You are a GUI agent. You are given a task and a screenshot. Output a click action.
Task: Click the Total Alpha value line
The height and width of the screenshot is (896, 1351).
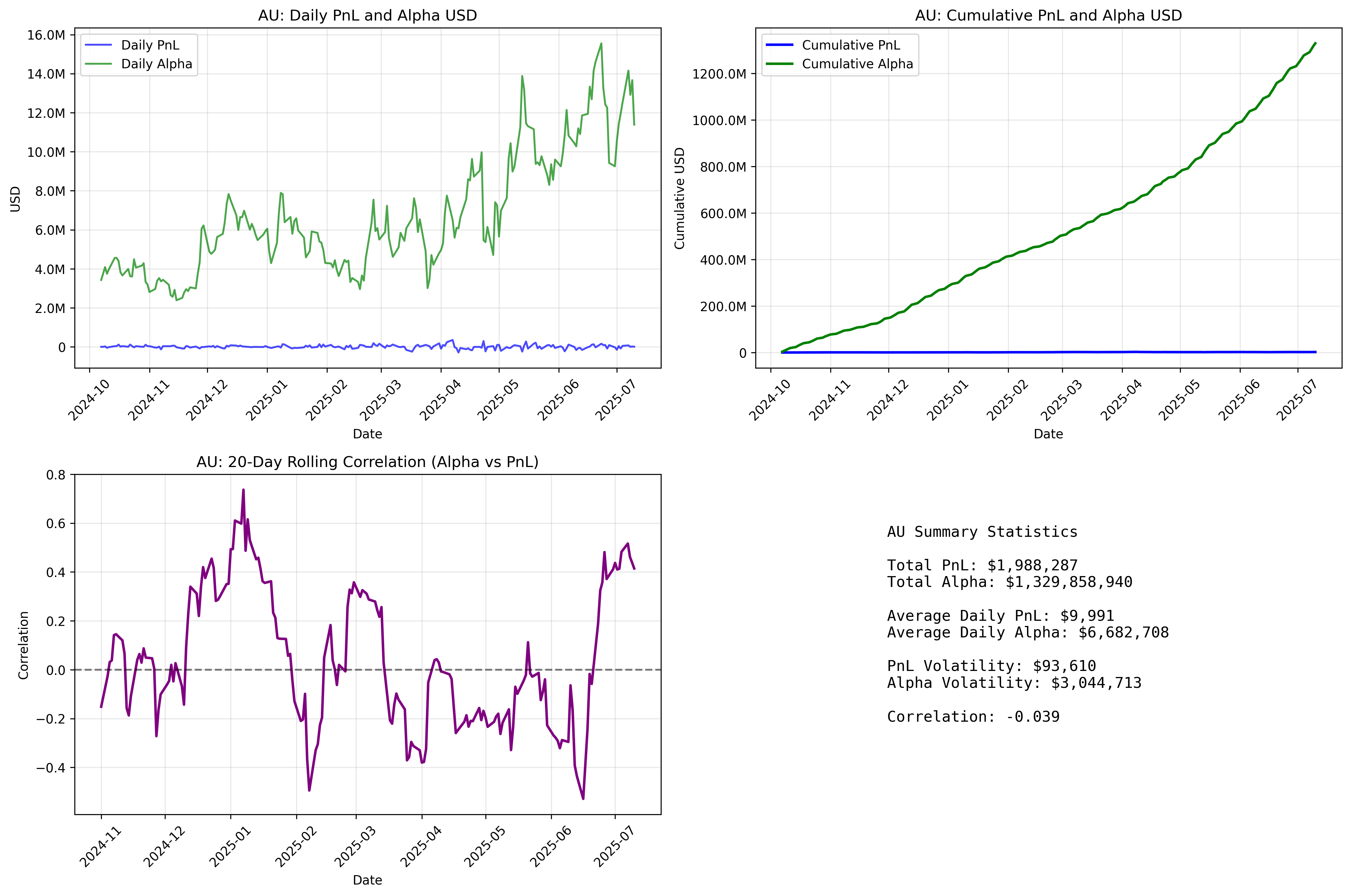(1009, 582)
